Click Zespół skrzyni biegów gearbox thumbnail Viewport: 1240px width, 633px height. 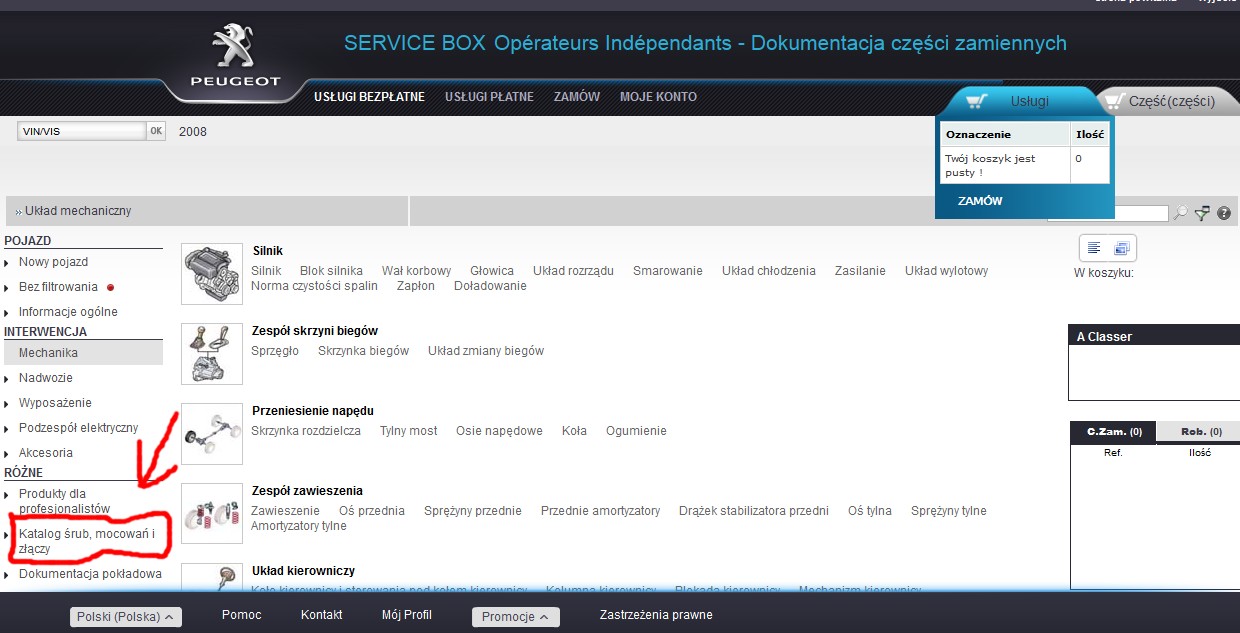[x=212, y=354]
